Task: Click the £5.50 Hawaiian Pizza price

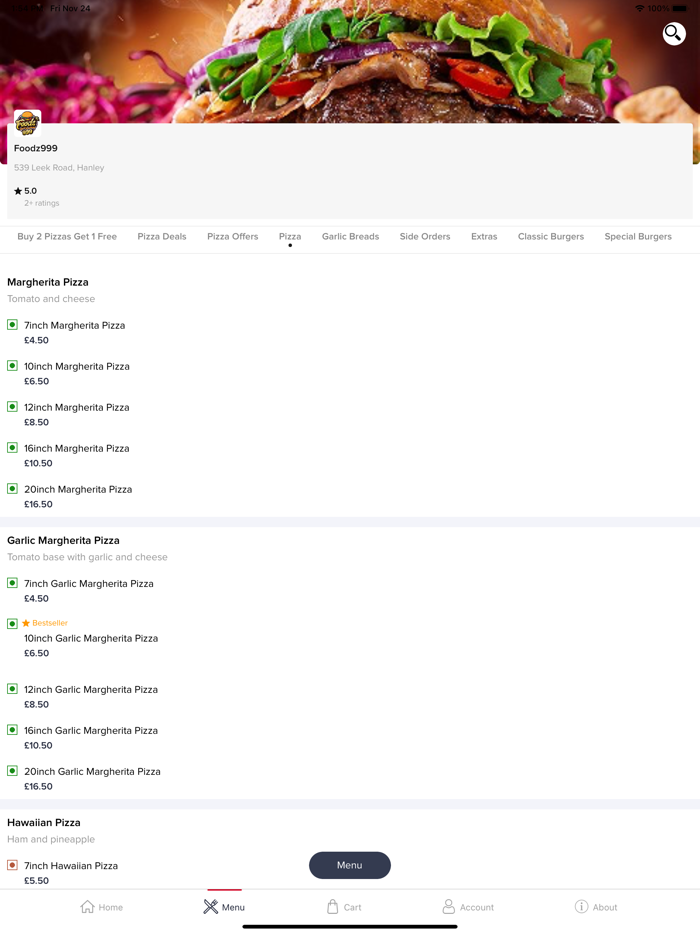Action: [36, 881]
